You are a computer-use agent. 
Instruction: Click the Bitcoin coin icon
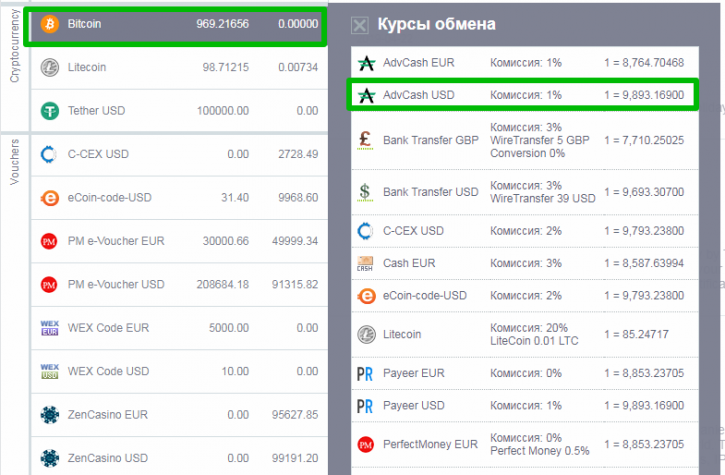tap(49, 24)
